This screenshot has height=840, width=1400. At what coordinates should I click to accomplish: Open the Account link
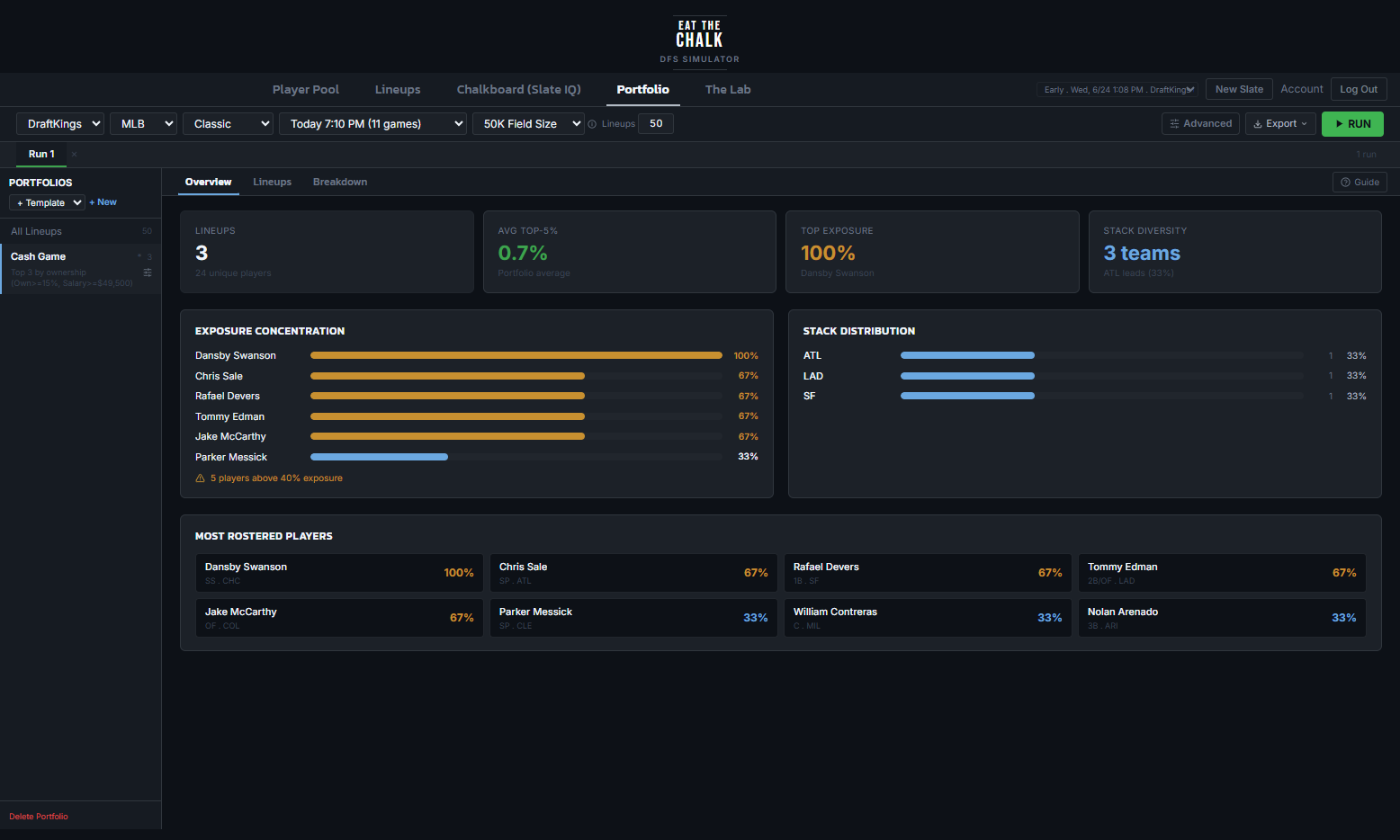click(1302, 89)
